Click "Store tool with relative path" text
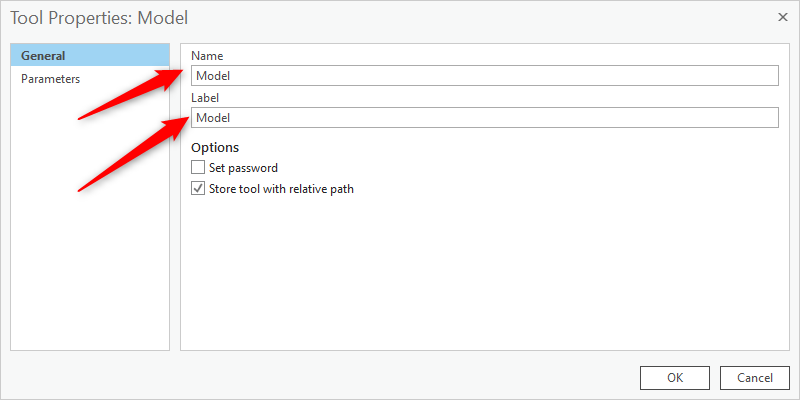The image size is (800, 400). tap(281, 189)
